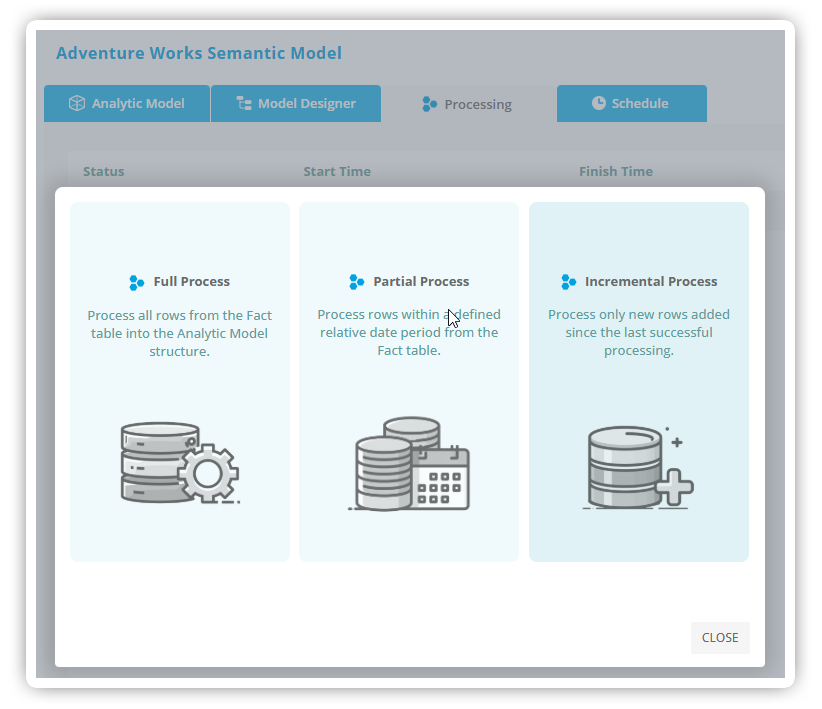
Task: Click the Start Time column header
Action: (337, 171)
